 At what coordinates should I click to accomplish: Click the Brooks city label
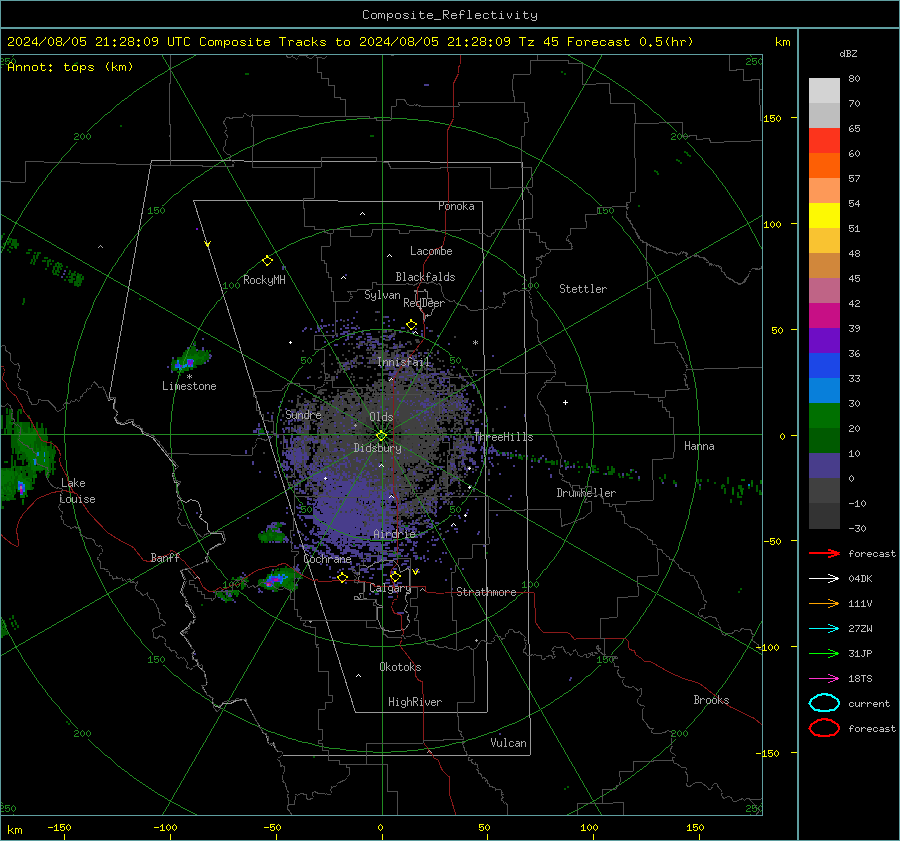coord(711,700)
